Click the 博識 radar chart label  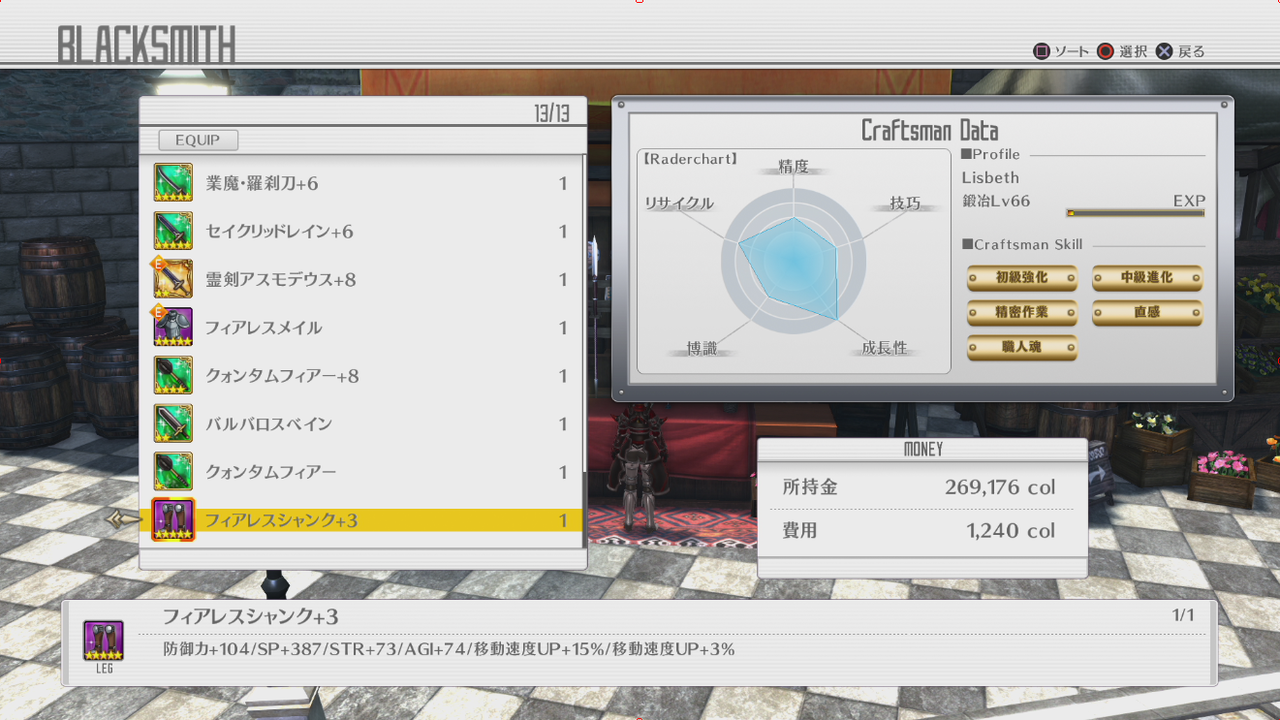(x=701, y=348)
